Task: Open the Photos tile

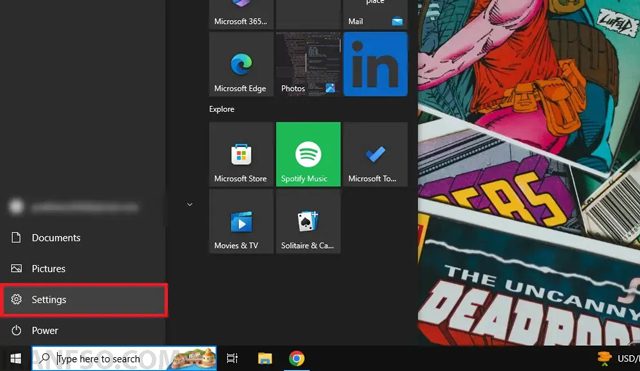Action: click(308, 64)
